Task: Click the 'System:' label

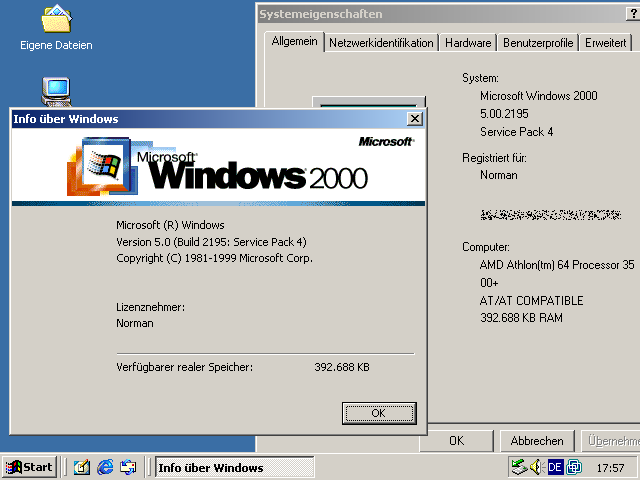Action: (x=480, y=78)
